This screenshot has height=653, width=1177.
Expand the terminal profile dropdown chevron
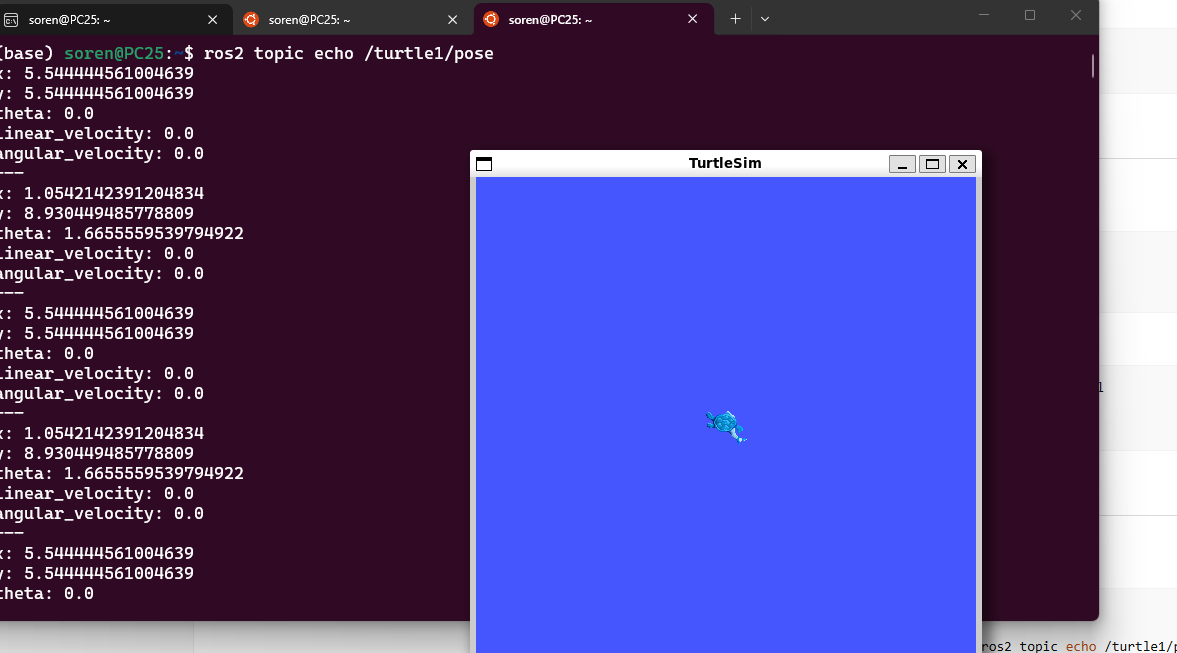(x=765, y=20)
